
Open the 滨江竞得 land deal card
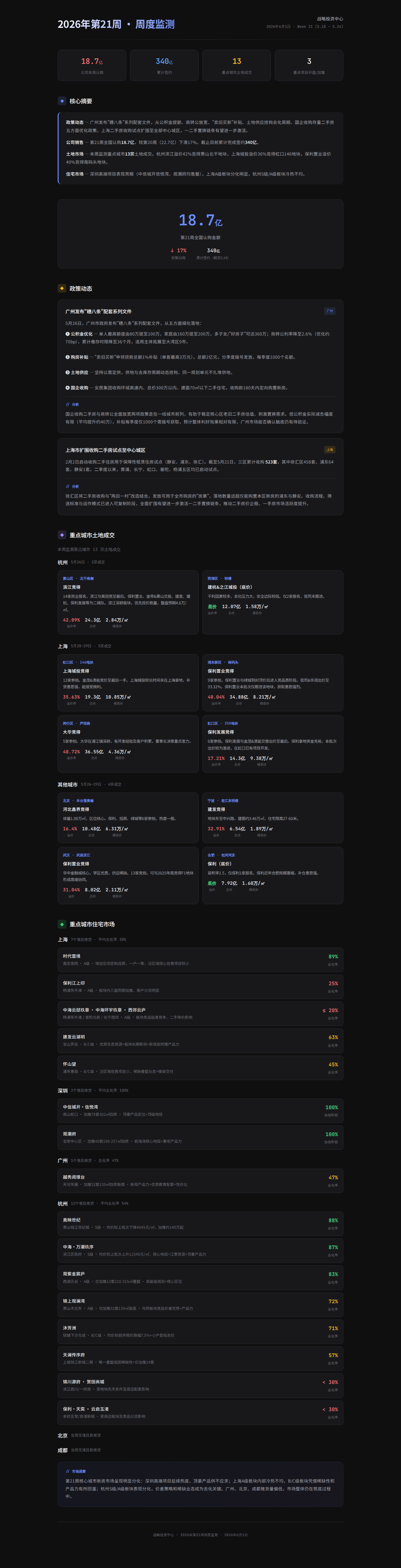tap(128, 602)
